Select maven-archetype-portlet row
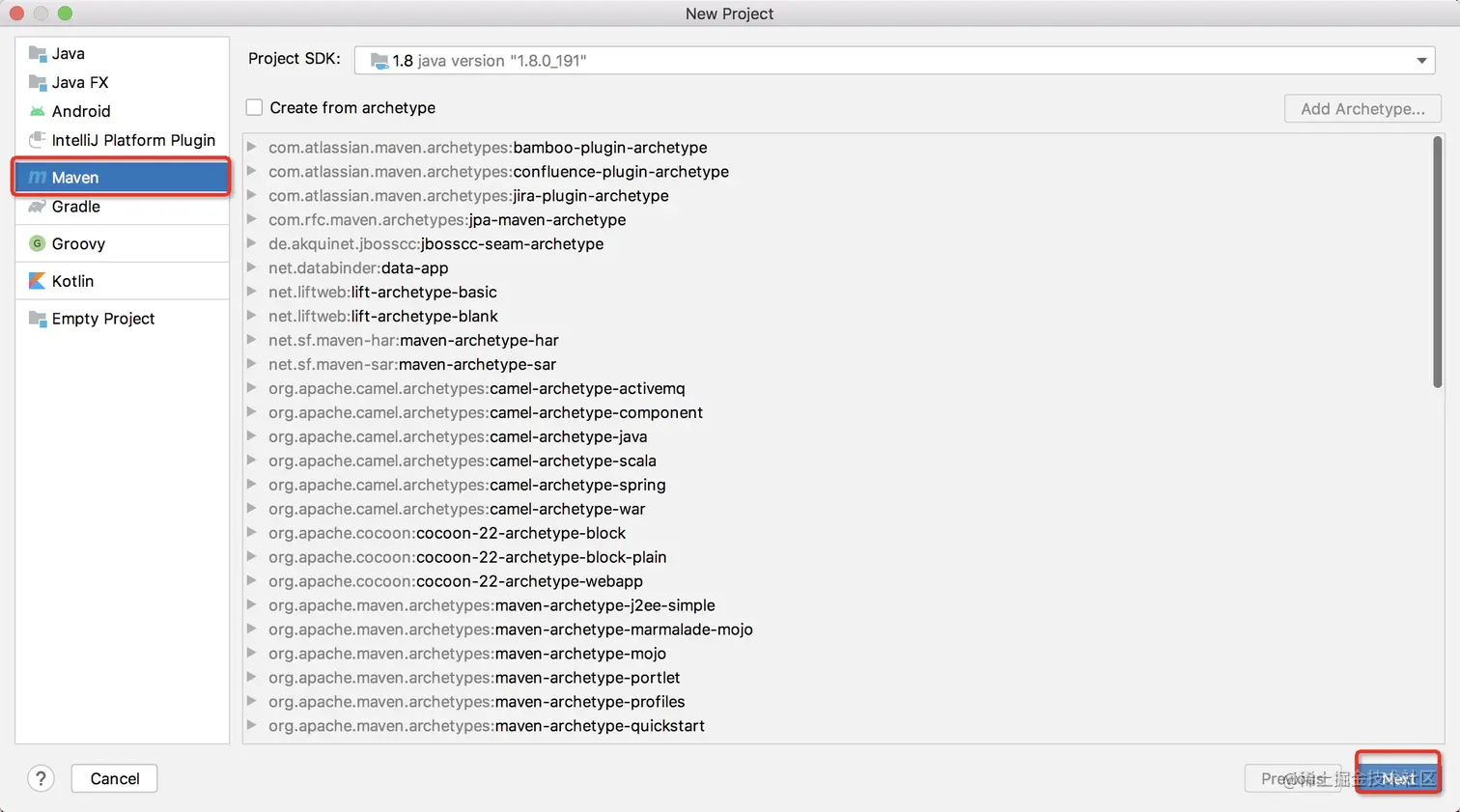The height and width of the screenshot is (812, 1460). (x=835, y=678)
